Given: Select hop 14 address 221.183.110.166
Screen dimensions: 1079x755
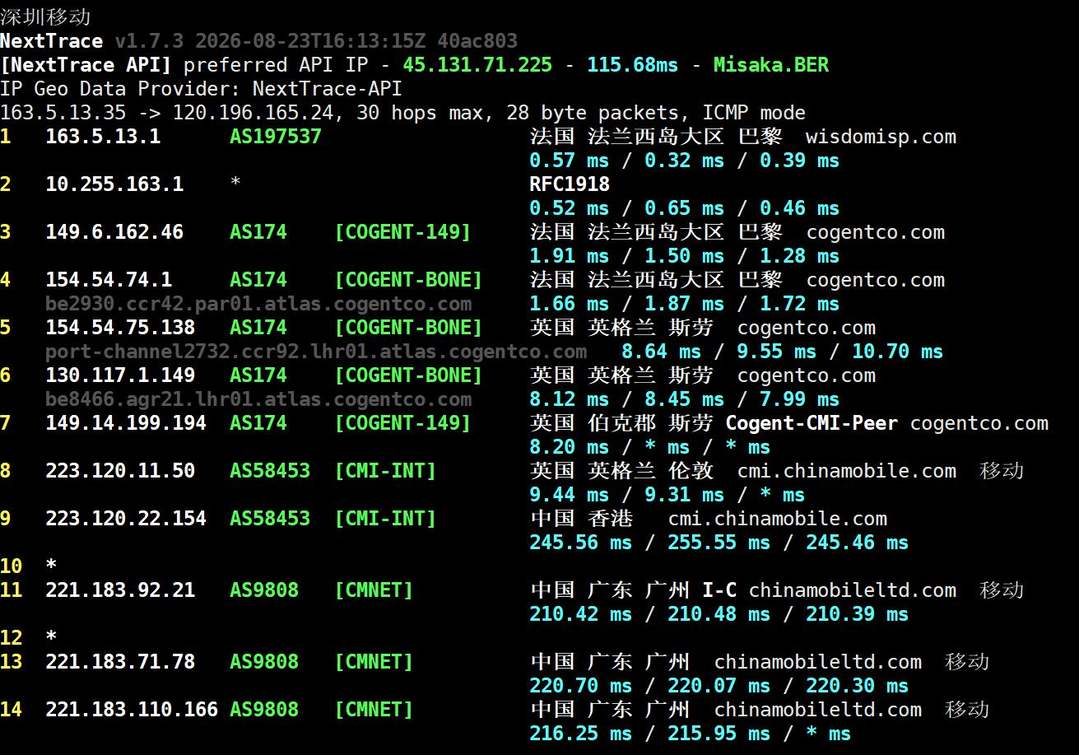Looking at the screenshot, I should point(132,710).
